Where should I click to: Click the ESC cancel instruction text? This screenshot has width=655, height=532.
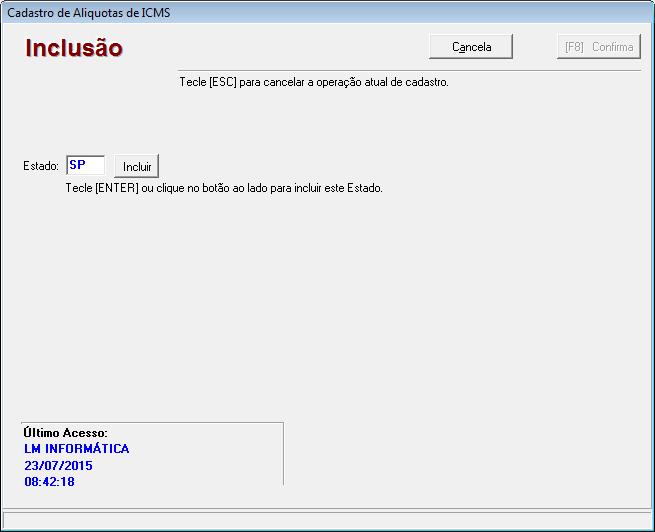click(x=313, y=82)
